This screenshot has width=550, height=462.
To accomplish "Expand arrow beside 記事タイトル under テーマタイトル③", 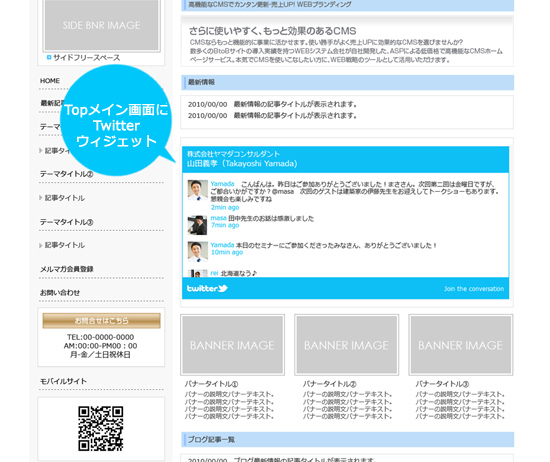I will click(x=41, y=245).
